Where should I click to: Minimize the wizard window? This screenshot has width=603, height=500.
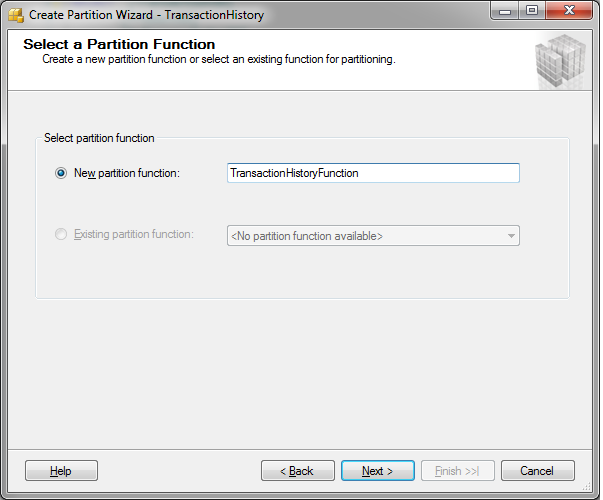pyautogui.click(x=505, y=11)
